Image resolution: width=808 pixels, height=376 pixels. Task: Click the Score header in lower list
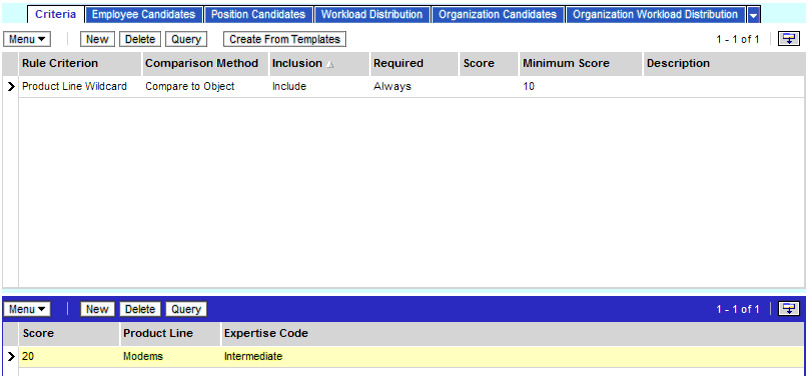coord(69,334)
